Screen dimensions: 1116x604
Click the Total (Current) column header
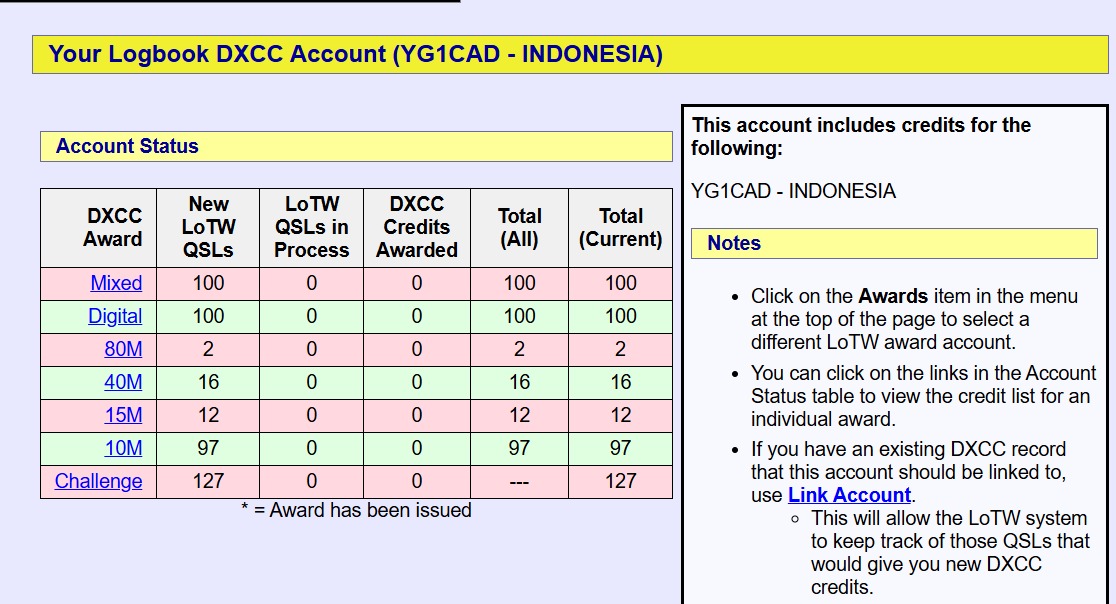(x=620, y=228)
